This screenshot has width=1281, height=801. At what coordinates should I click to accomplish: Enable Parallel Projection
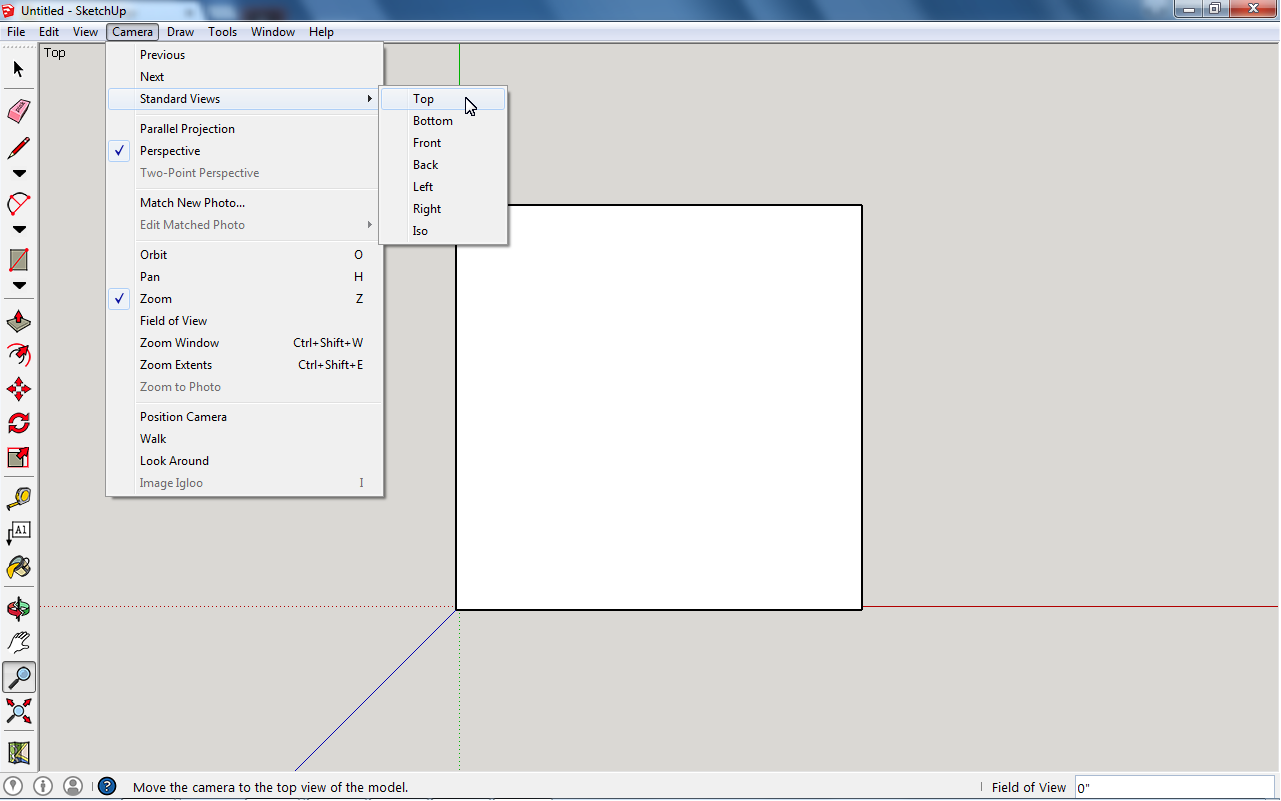[x=187, y=128]
